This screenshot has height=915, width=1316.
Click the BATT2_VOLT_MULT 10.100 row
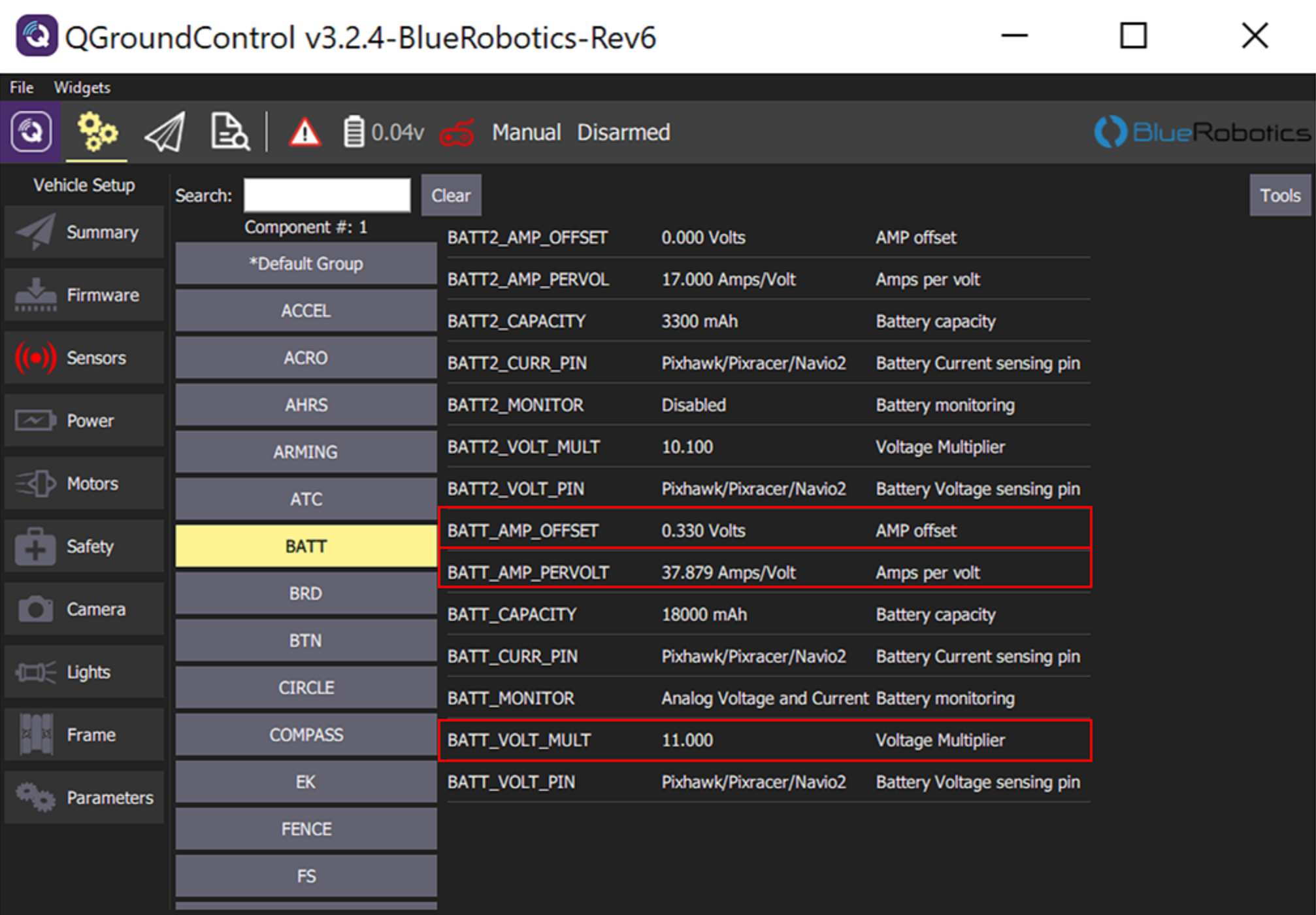(768, 446)
